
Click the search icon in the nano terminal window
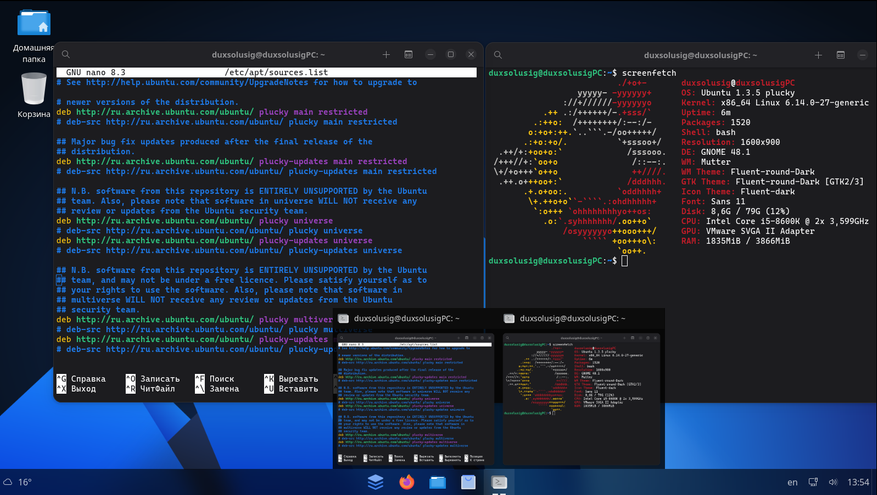(x=67, y=54)
